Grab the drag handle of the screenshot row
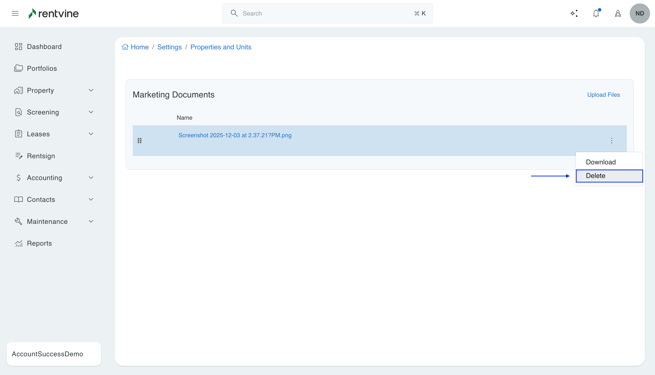This screenshot has height=375, width=655. pos(140,141)
